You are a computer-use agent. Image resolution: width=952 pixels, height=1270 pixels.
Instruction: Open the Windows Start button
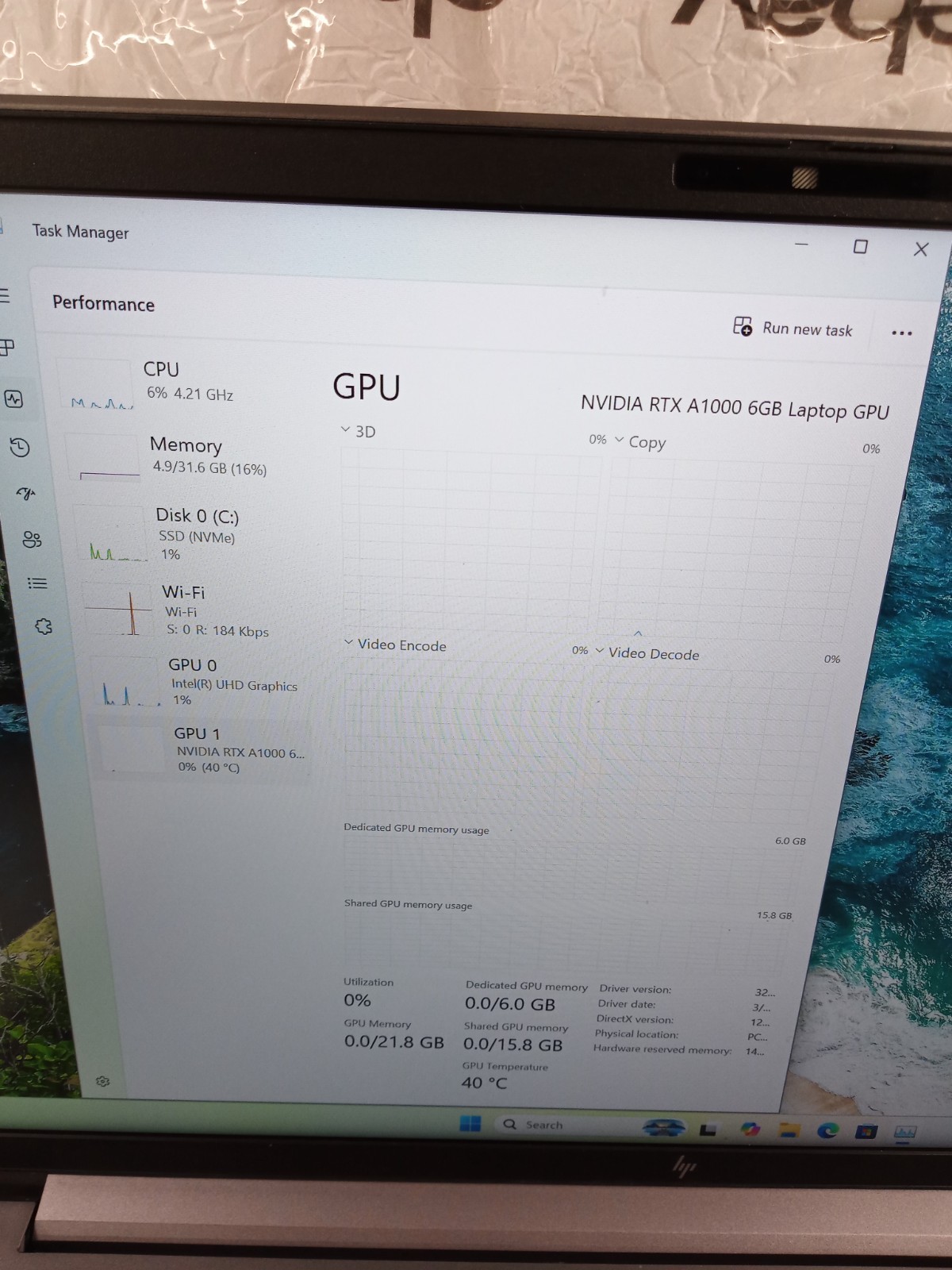pyautogui.click(x=470, y=1123)
